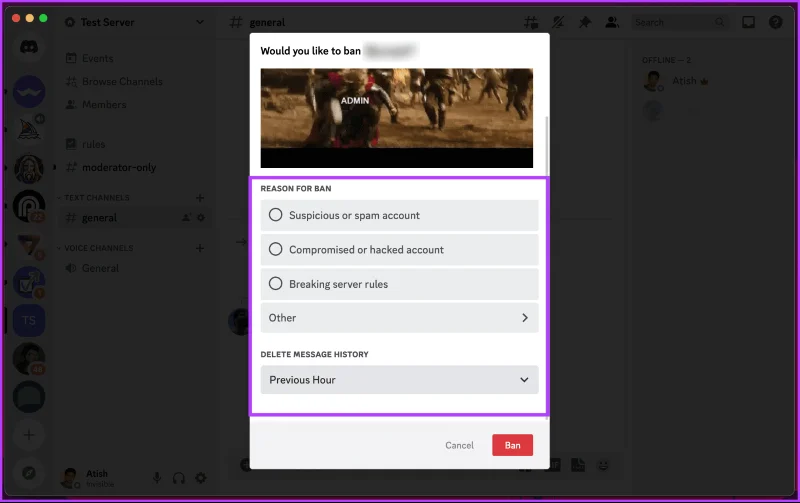Select Breaking server rules reason
This screenshot has height=503, width=800.
point(399,284)
